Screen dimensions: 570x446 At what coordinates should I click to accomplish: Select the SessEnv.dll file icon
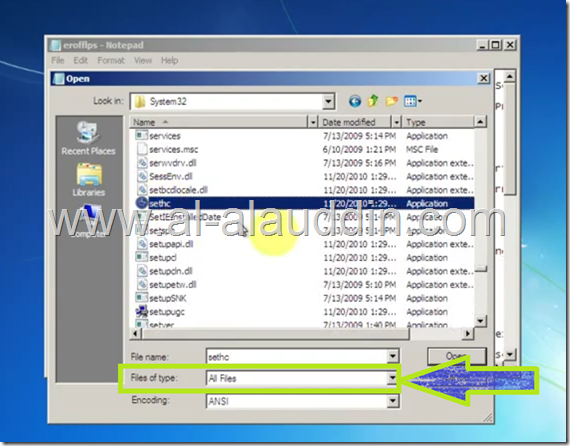click(x=142, y=176)
